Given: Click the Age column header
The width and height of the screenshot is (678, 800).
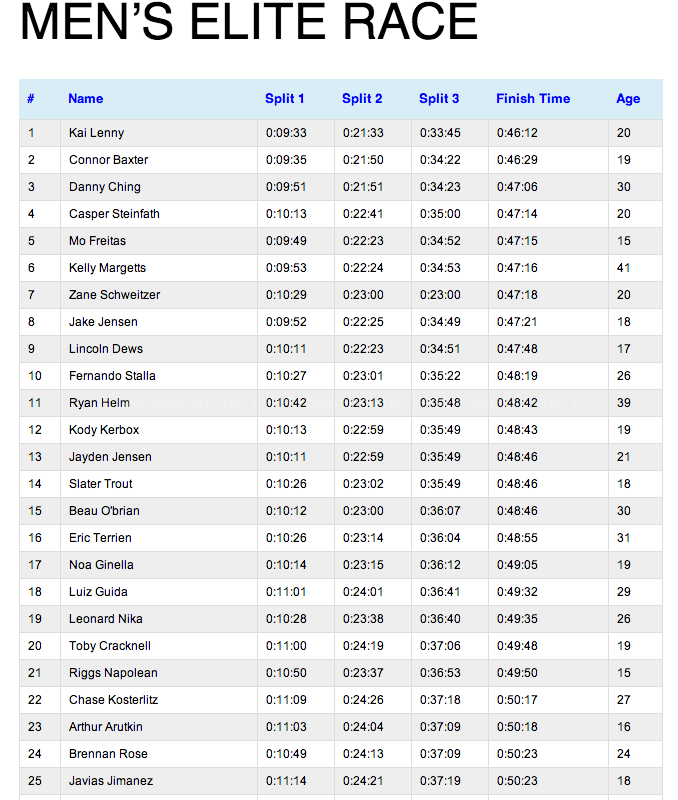Looking at the screenshot, I should pyautogui.click(x=628, y=99).
